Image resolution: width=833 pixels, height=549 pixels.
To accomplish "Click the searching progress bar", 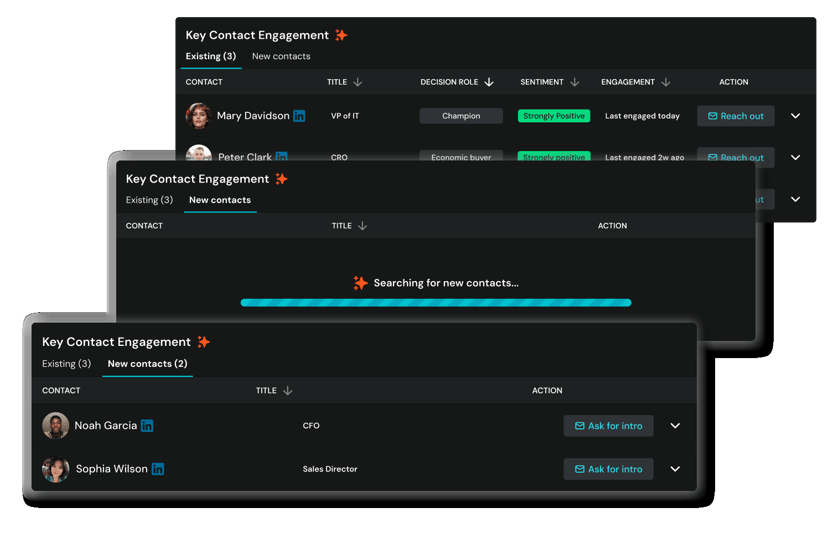I will [436, 303].
